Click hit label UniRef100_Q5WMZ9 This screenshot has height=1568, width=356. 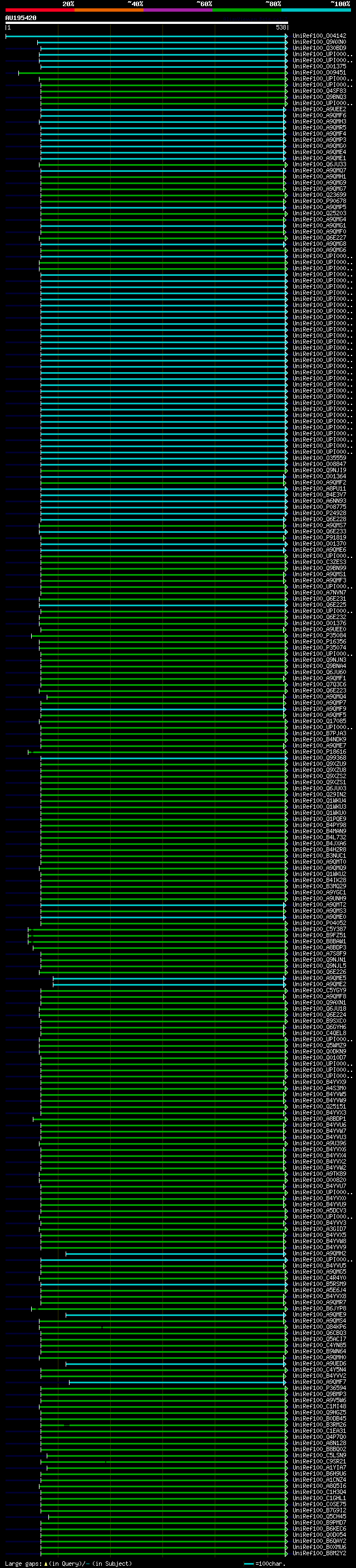[319, 1046]
